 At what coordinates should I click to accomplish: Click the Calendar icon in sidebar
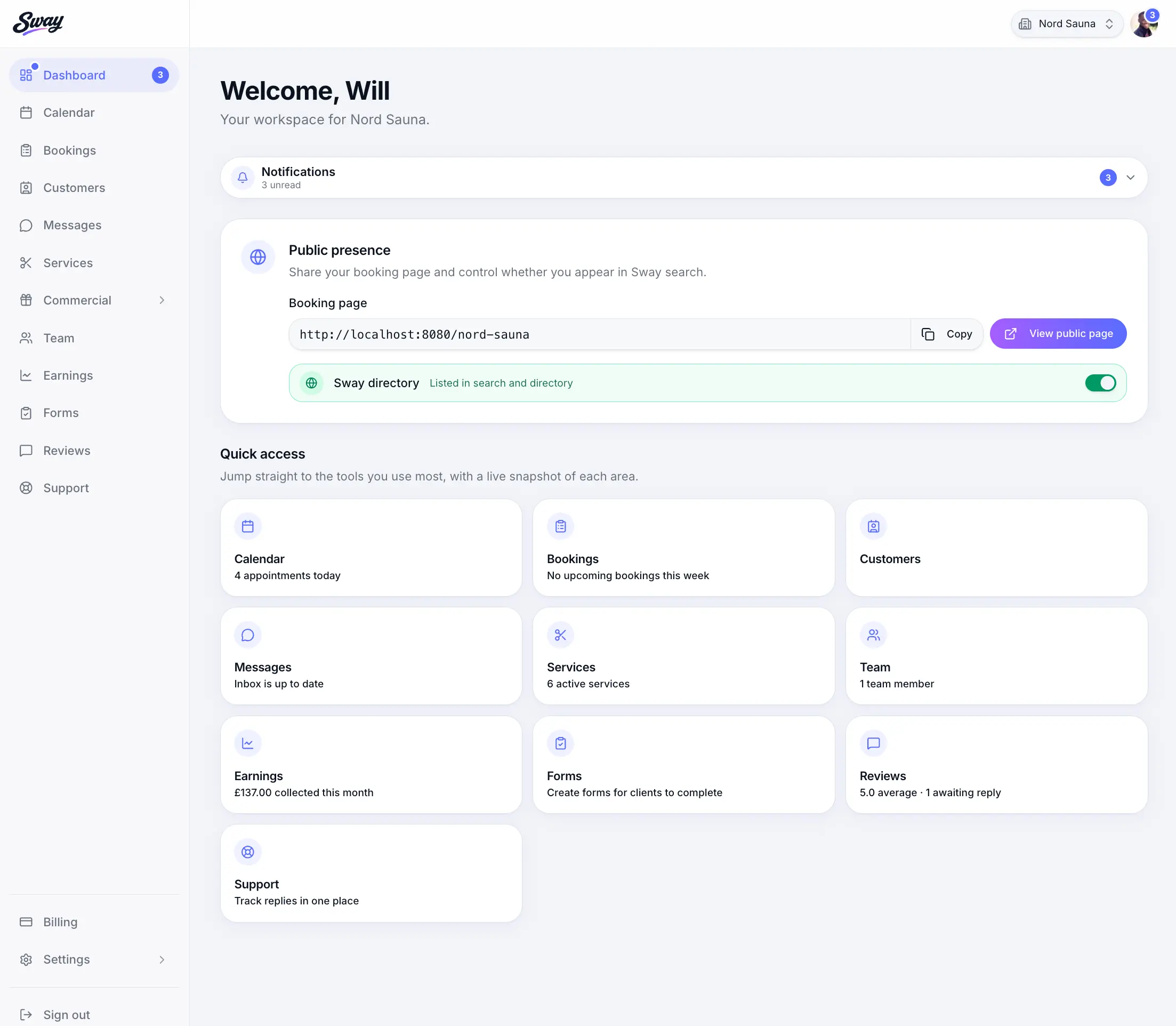[x=26, y=113]
